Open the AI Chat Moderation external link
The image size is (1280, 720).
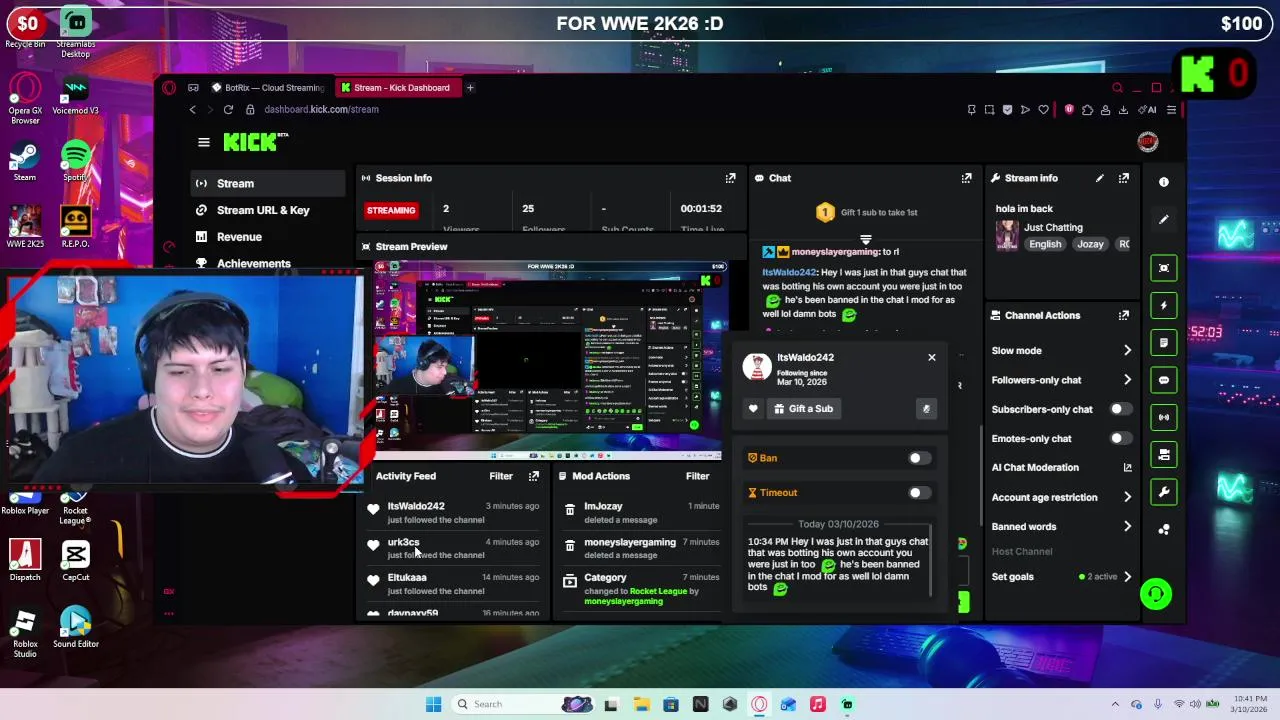point(1127,467)
